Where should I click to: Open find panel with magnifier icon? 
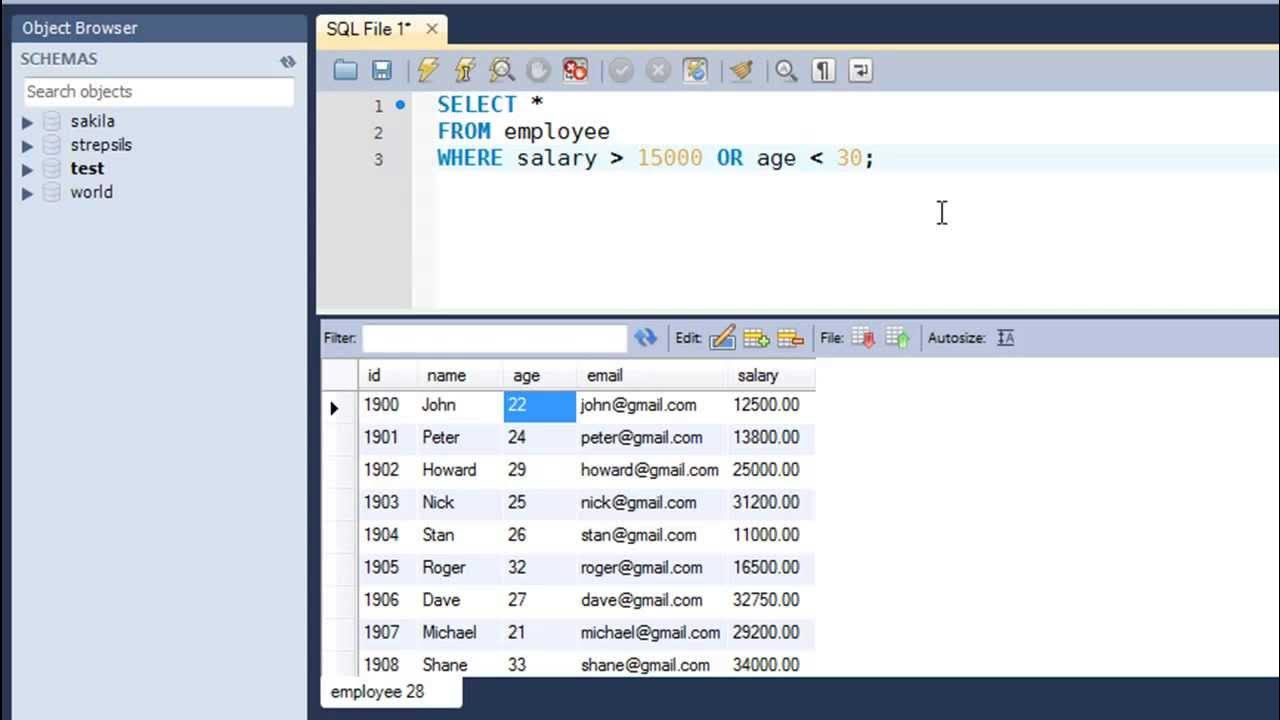pyautogui.click(x=787, y=70)
